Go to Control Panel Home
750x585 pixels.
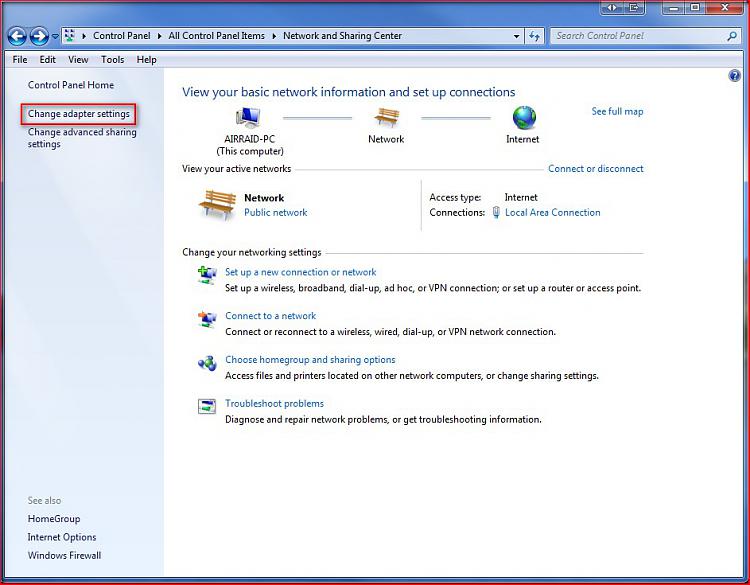pyautogui.click(x=71, y=85)
